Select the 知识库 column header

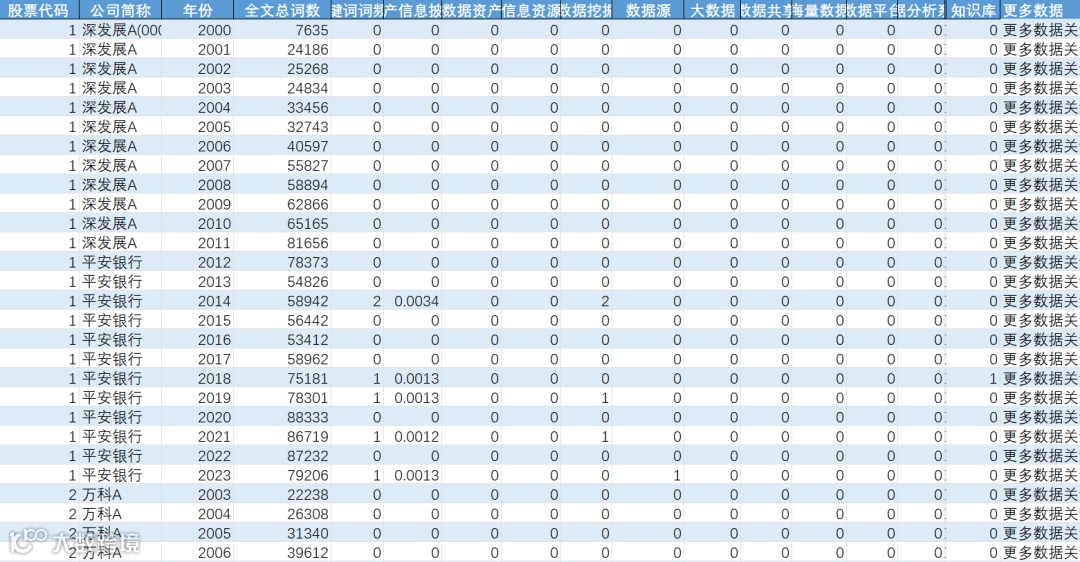point(973,10)
